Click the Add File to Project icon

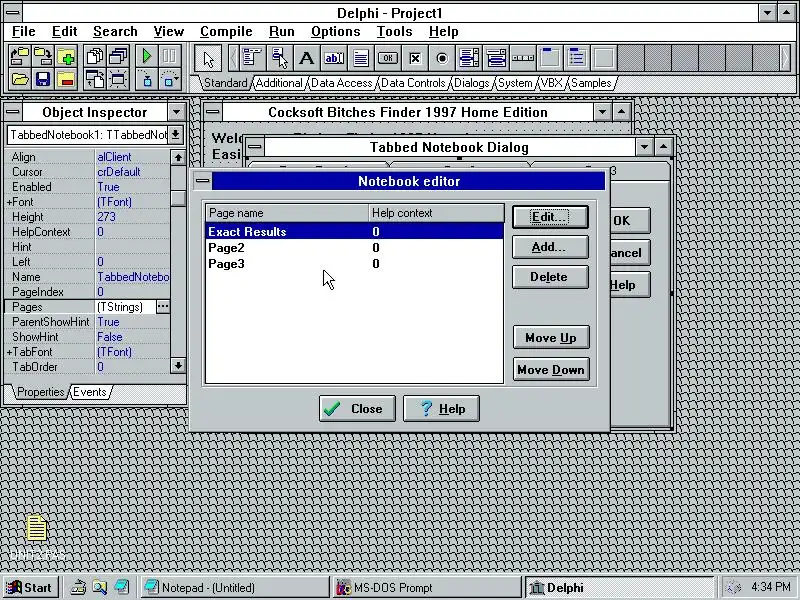click(66, 56)
